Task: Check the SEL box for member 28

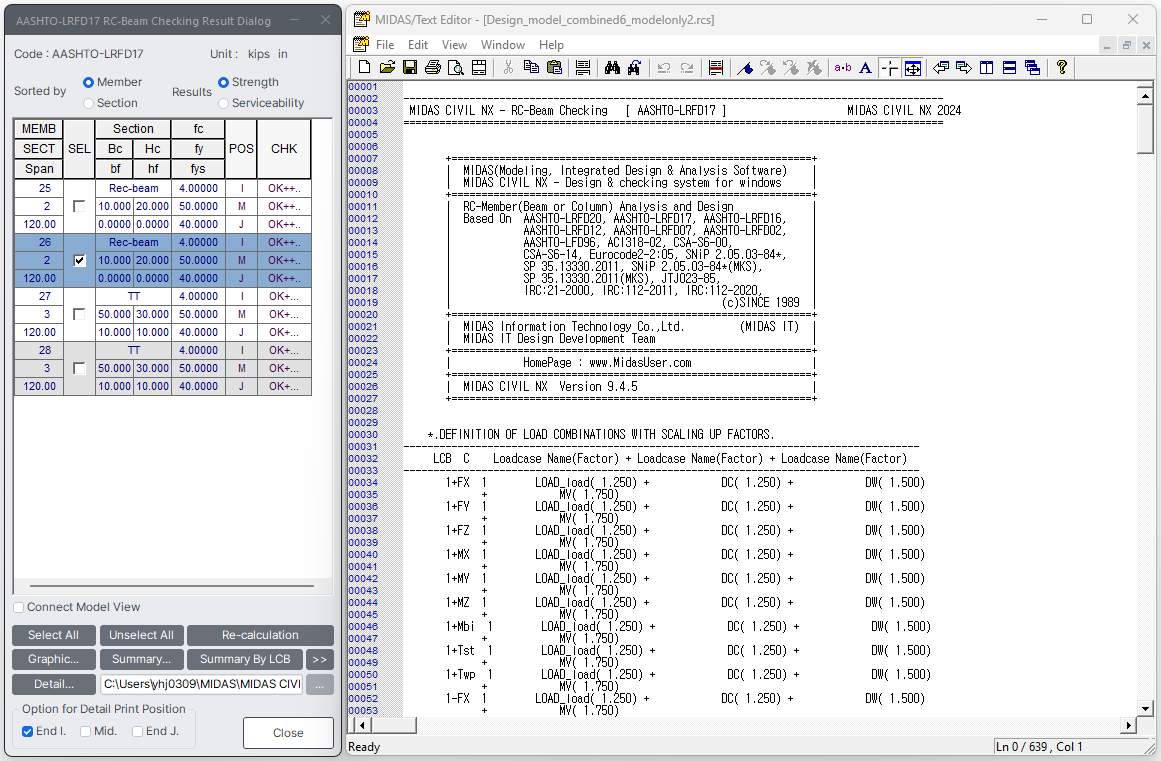Action: pos(79,369)
